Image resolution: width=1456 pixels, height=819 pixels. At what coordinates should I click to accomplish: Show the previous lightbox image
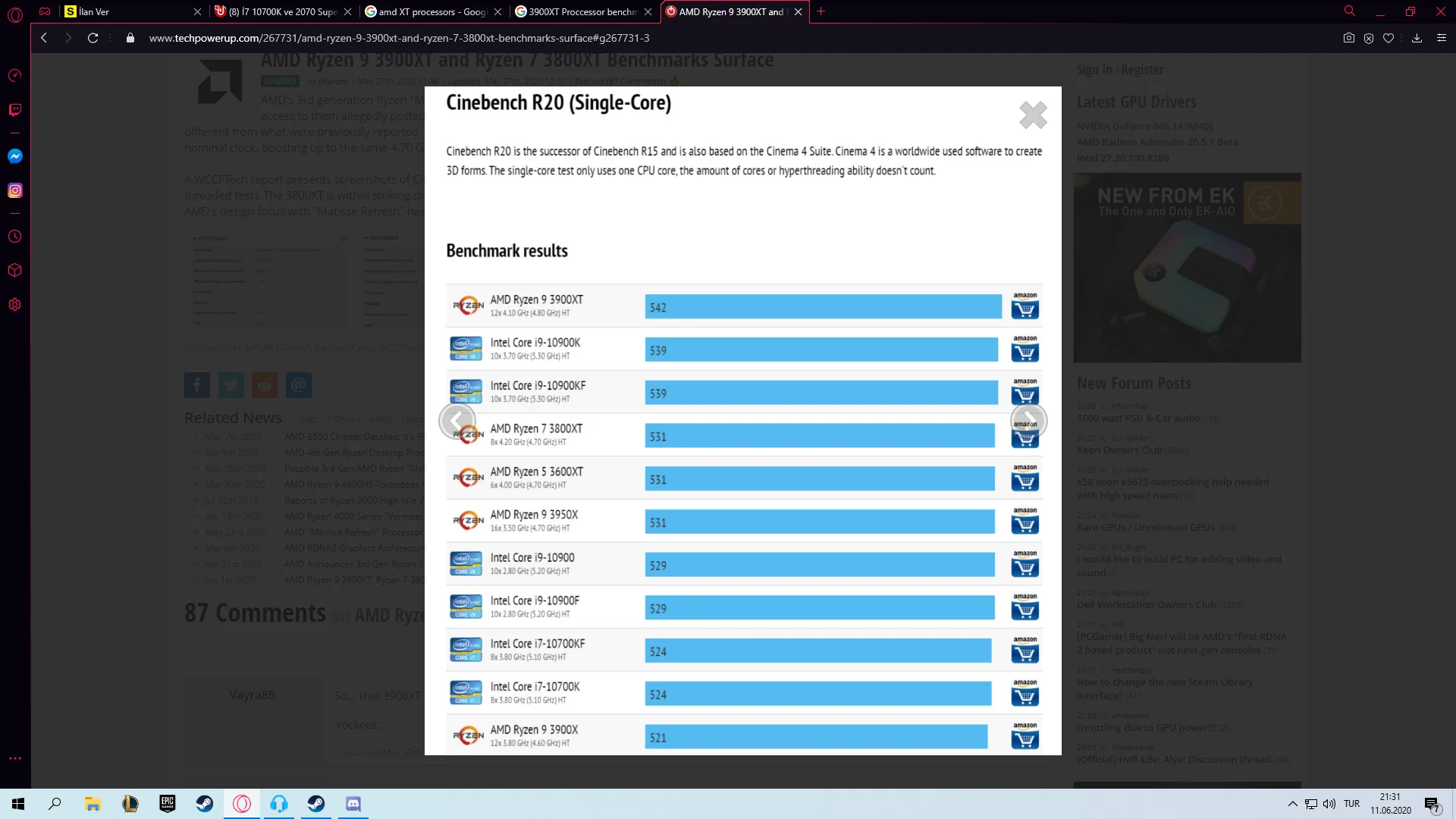pyautogui.click(x=457, y=420)
